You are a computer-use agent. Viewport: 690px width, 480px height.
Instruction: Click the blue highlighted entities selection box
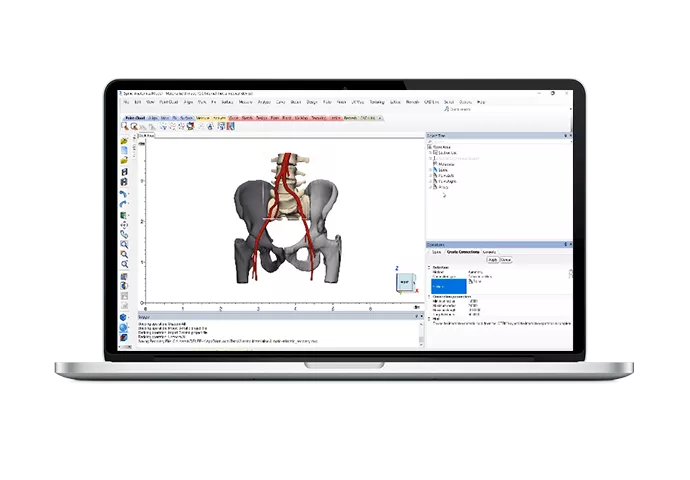[449, 286]
